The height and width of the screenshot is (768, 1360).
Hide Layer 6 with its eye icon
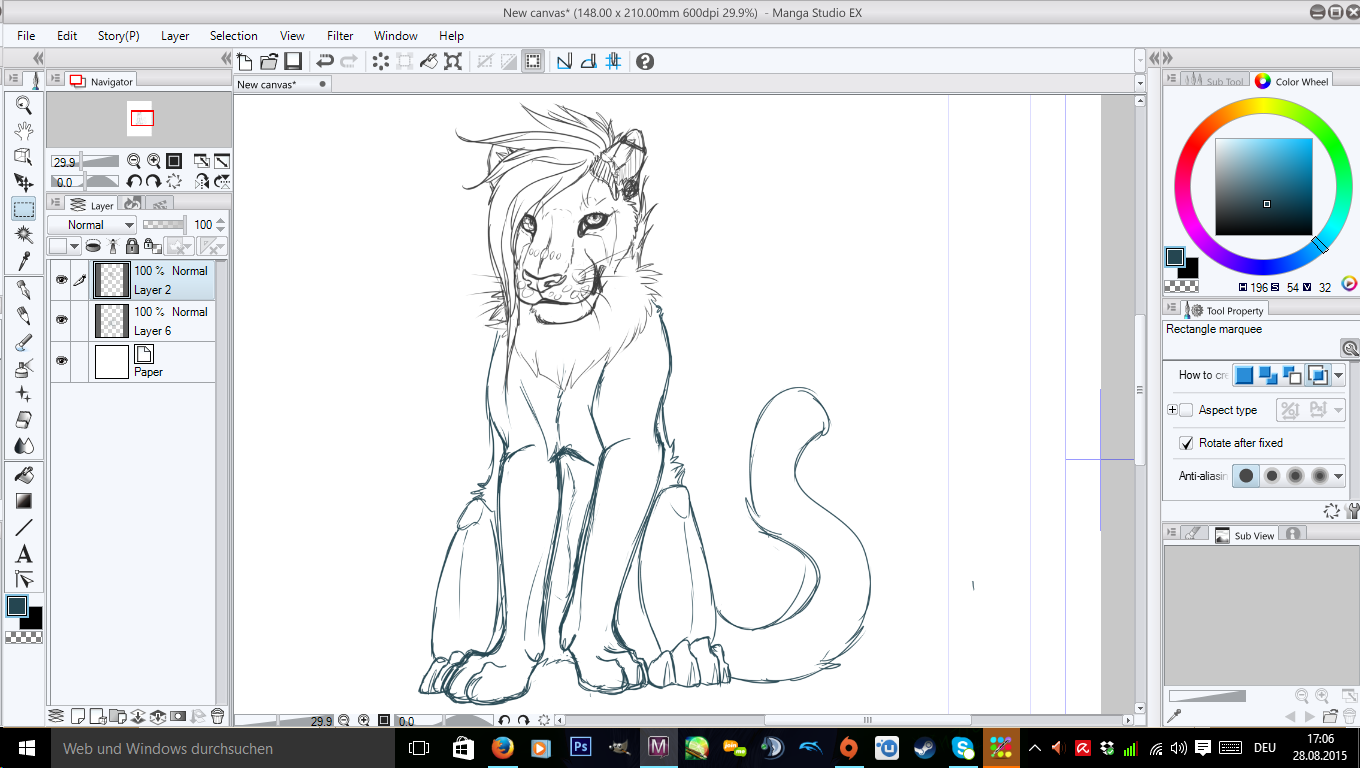point(61,320)
